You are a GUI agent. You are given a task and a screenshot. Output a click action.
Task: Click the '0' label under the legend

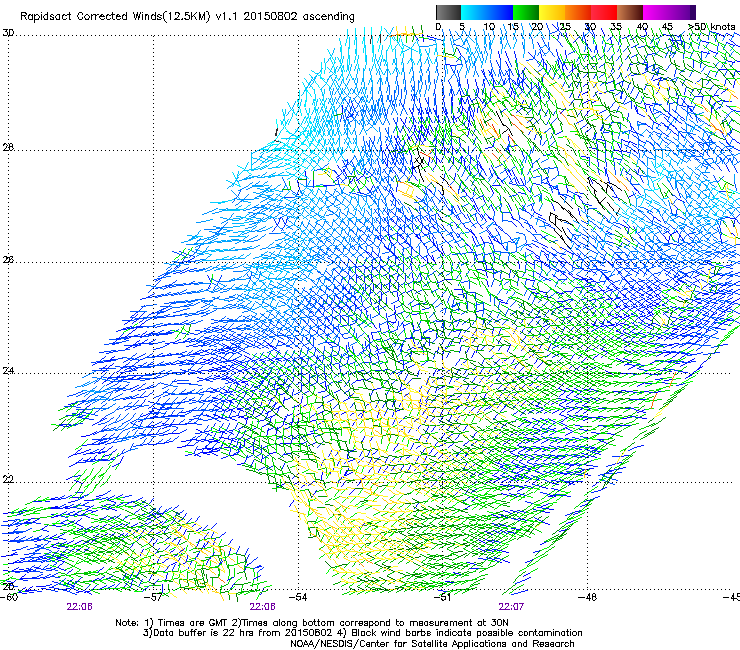[438, 27]
